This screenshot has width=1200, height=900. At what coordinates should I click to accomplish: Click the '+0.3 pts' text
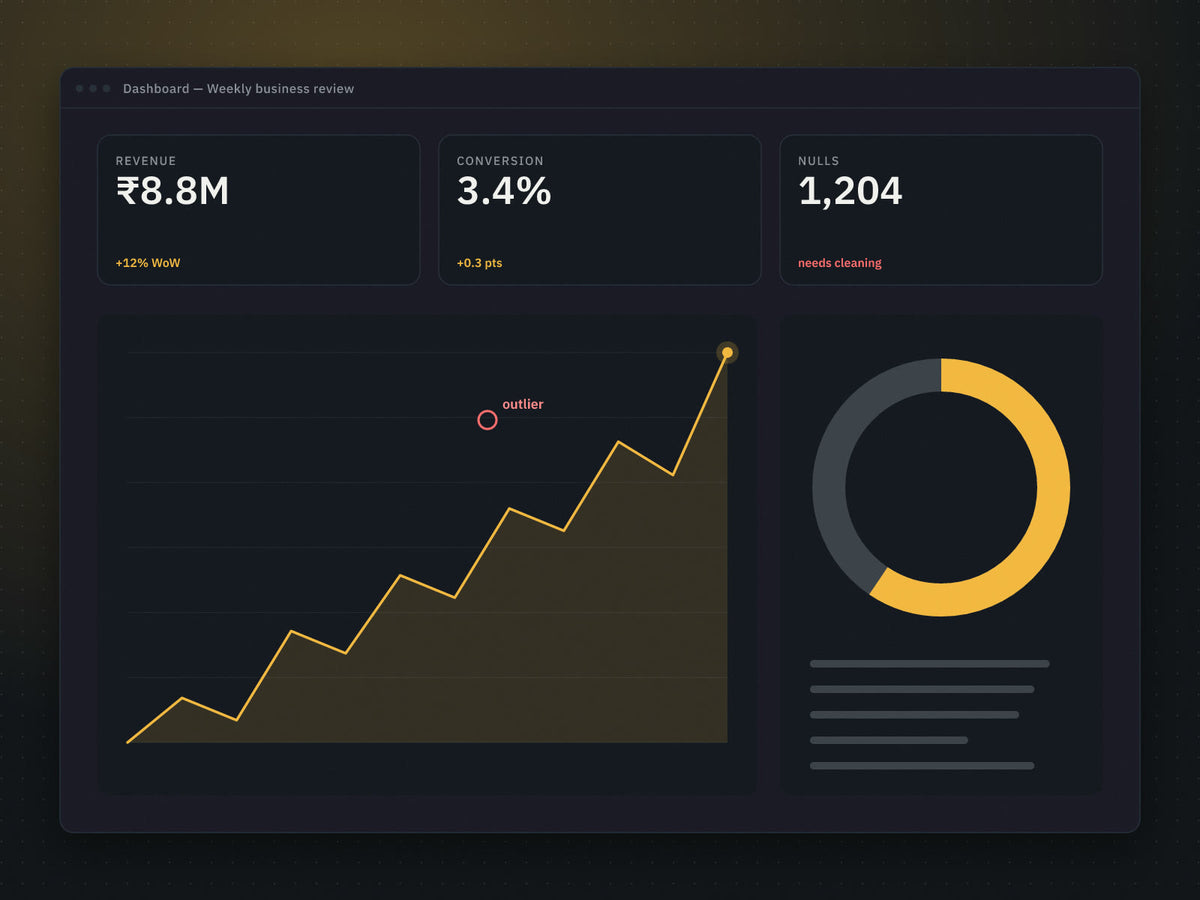click(x=479, y=263)
